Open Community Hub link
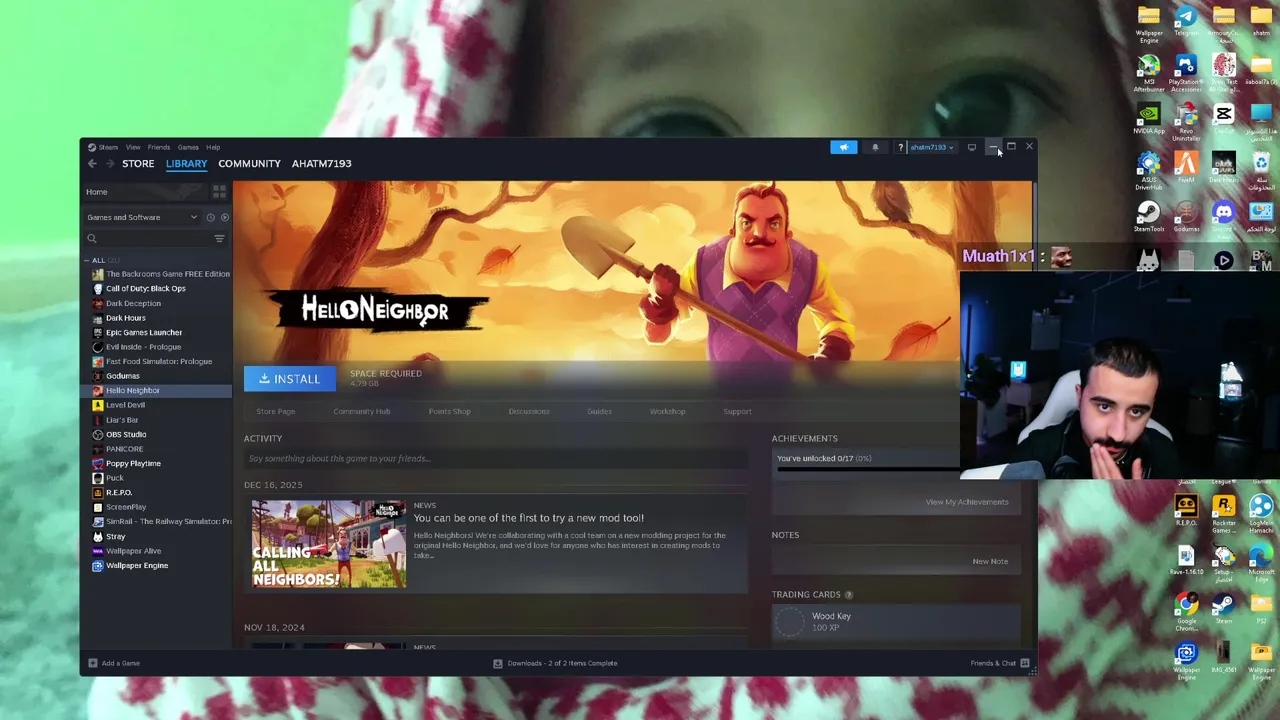Viewport: 1280px width, 720px height. pyautogui.click(x=361, y=411)
